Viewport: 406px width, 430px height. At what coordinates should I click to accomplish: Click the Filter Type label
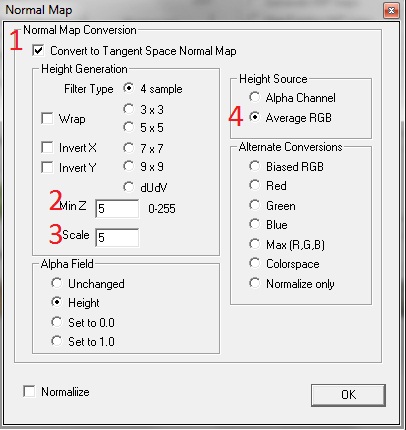point(89,89)
